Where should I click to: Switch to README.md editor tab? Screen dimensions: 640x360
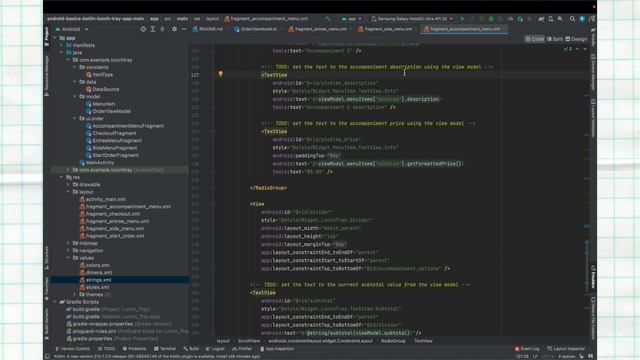208,29
